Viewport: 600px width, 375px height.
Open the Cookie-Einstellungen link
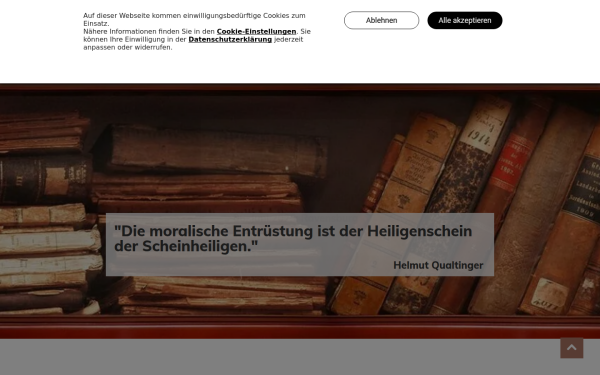click(256, 31)
